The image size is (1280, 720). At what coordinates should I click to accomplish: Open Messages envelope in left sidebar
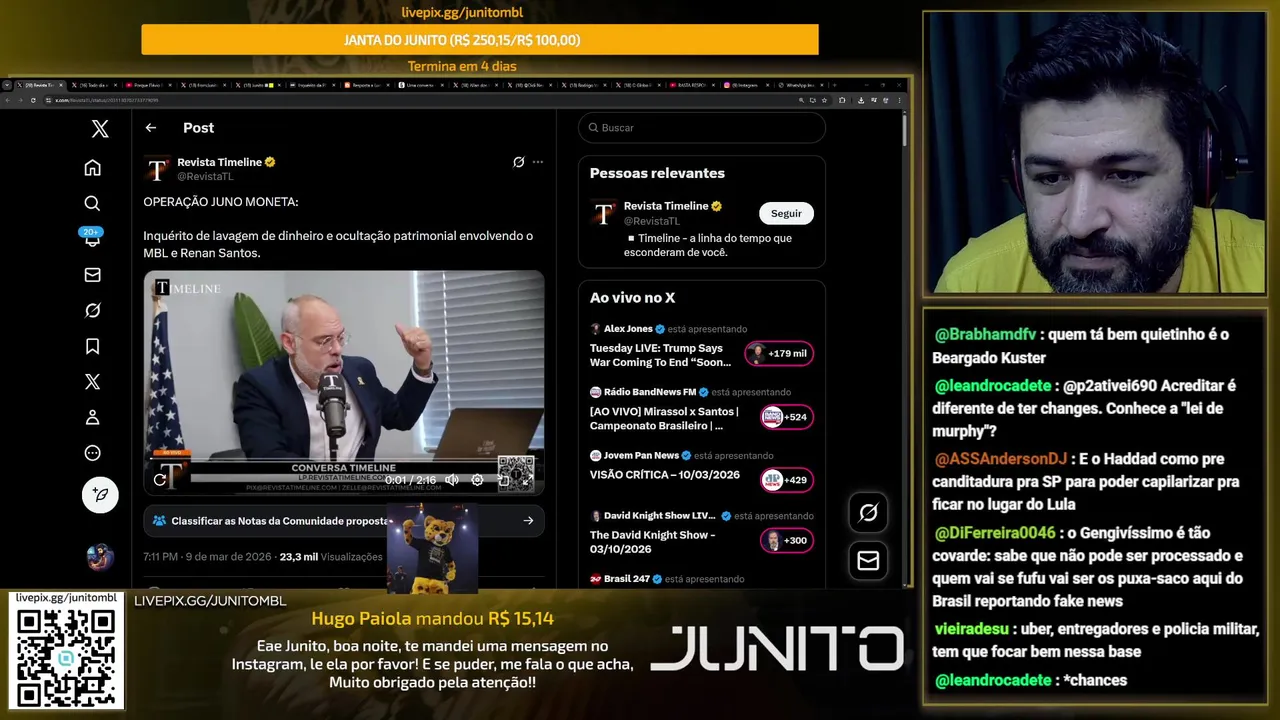point(92,275)
